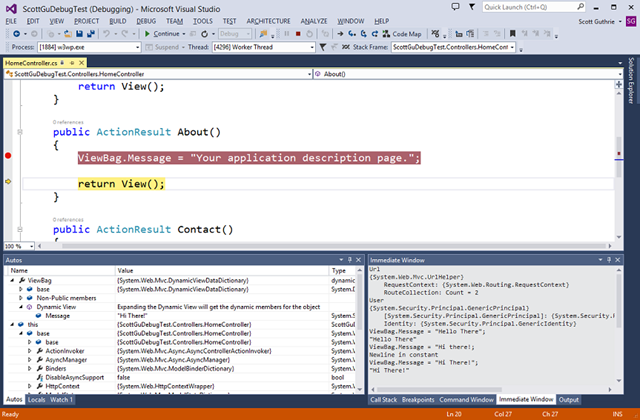Screen dimensions: 640x420
Task: Collapse the ViewBag row in Autos
Action: click(12, 280)
